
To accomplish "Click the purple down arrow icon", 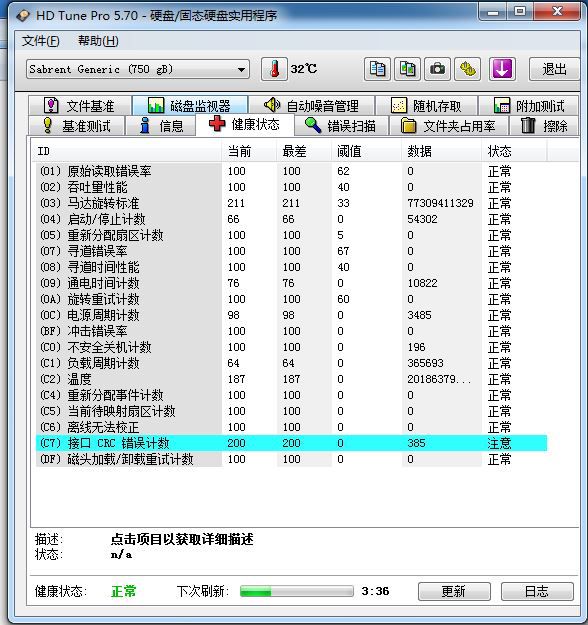I will [502, 69].
